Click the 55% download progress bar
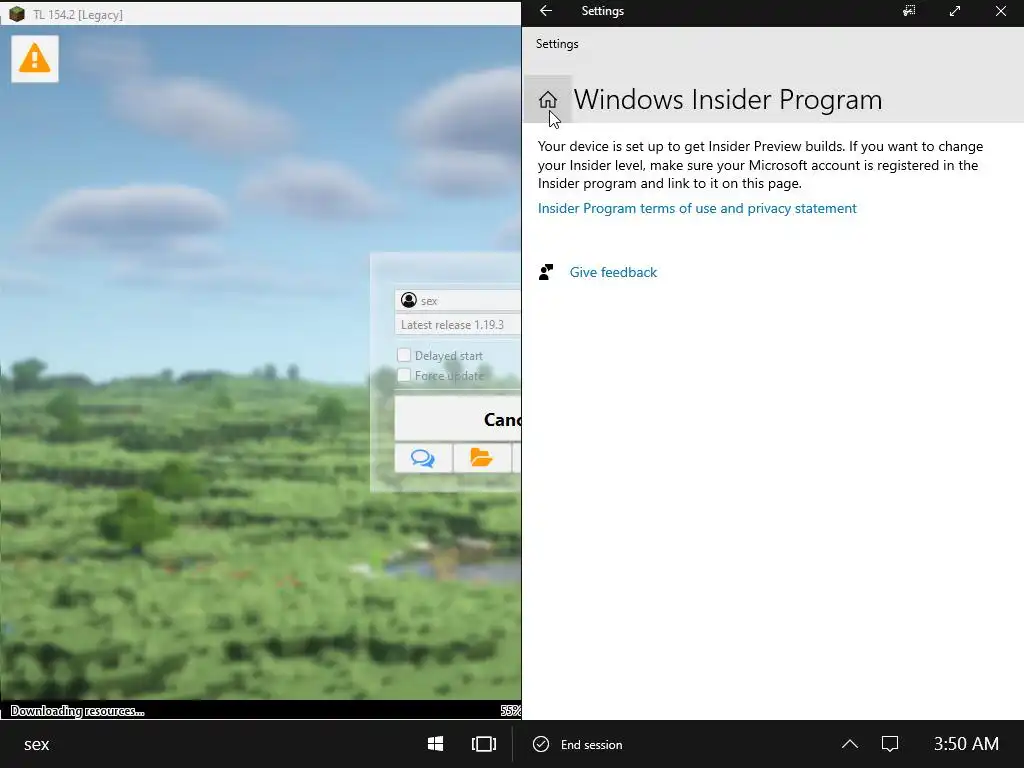Viewport: 1024px width, 768px height. click(261, 711)
